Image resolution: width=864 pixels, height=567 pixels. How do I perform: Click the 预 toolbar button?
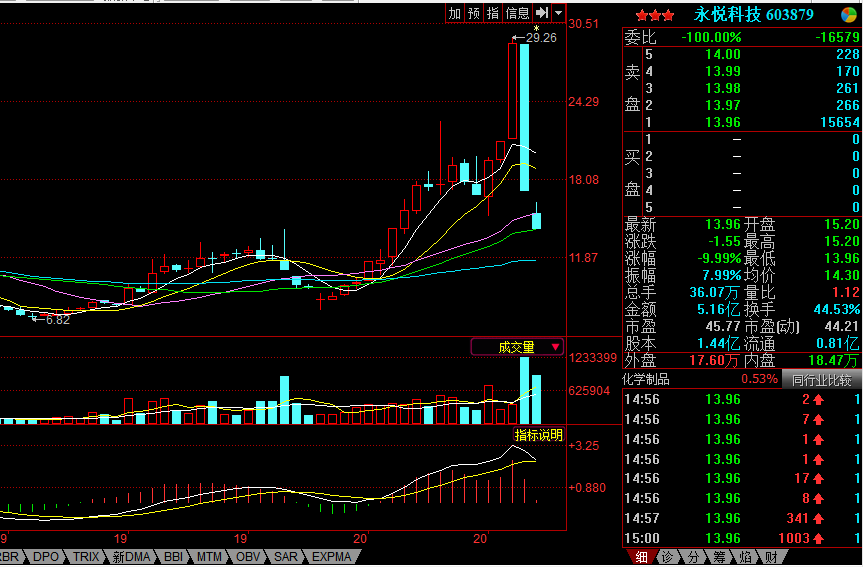(x=474, y=13)
